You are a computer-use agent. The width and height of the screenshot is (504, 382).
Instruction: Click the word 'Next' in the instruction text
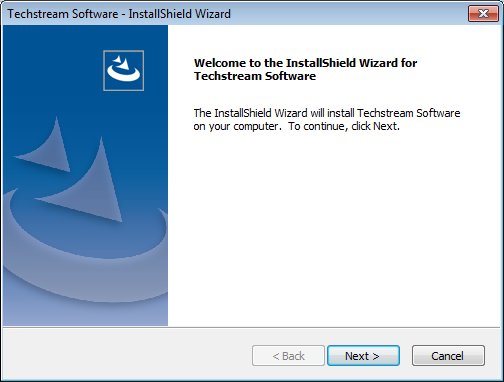(385, 126)
